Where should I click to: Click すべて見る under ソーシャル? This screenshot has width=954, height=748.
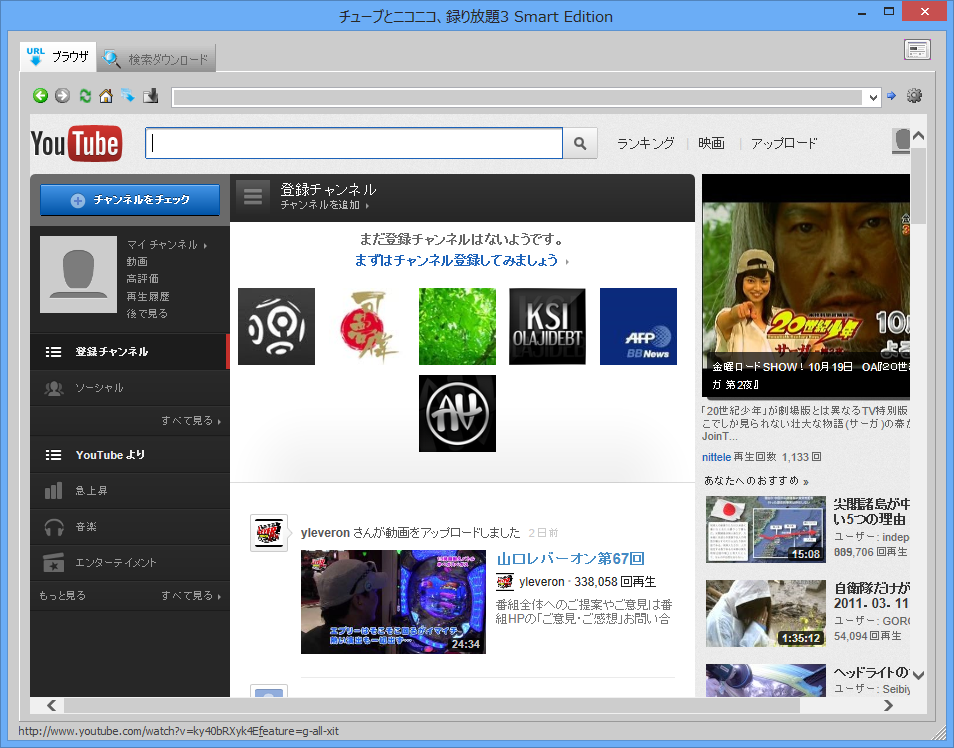(190, 421)
